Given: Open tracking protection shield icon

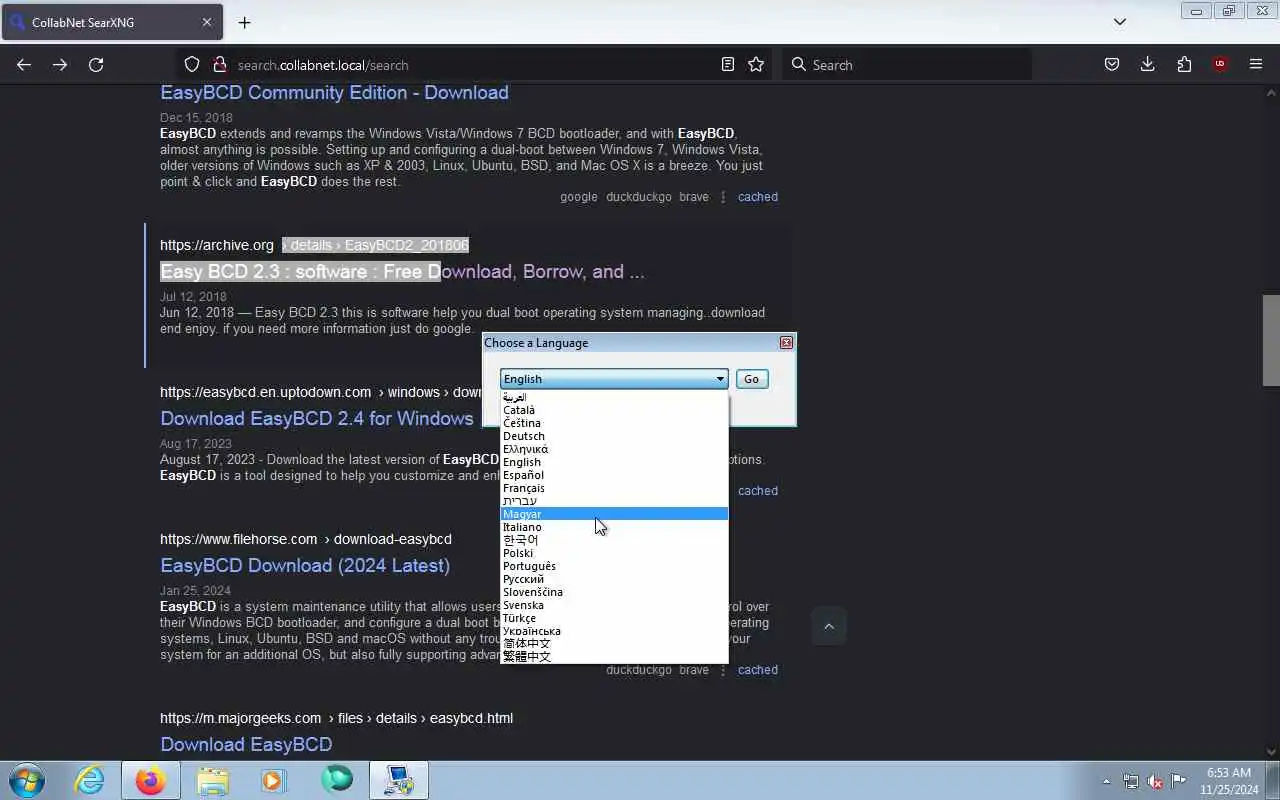Looking at the screenshot, I should click(192, 64).
